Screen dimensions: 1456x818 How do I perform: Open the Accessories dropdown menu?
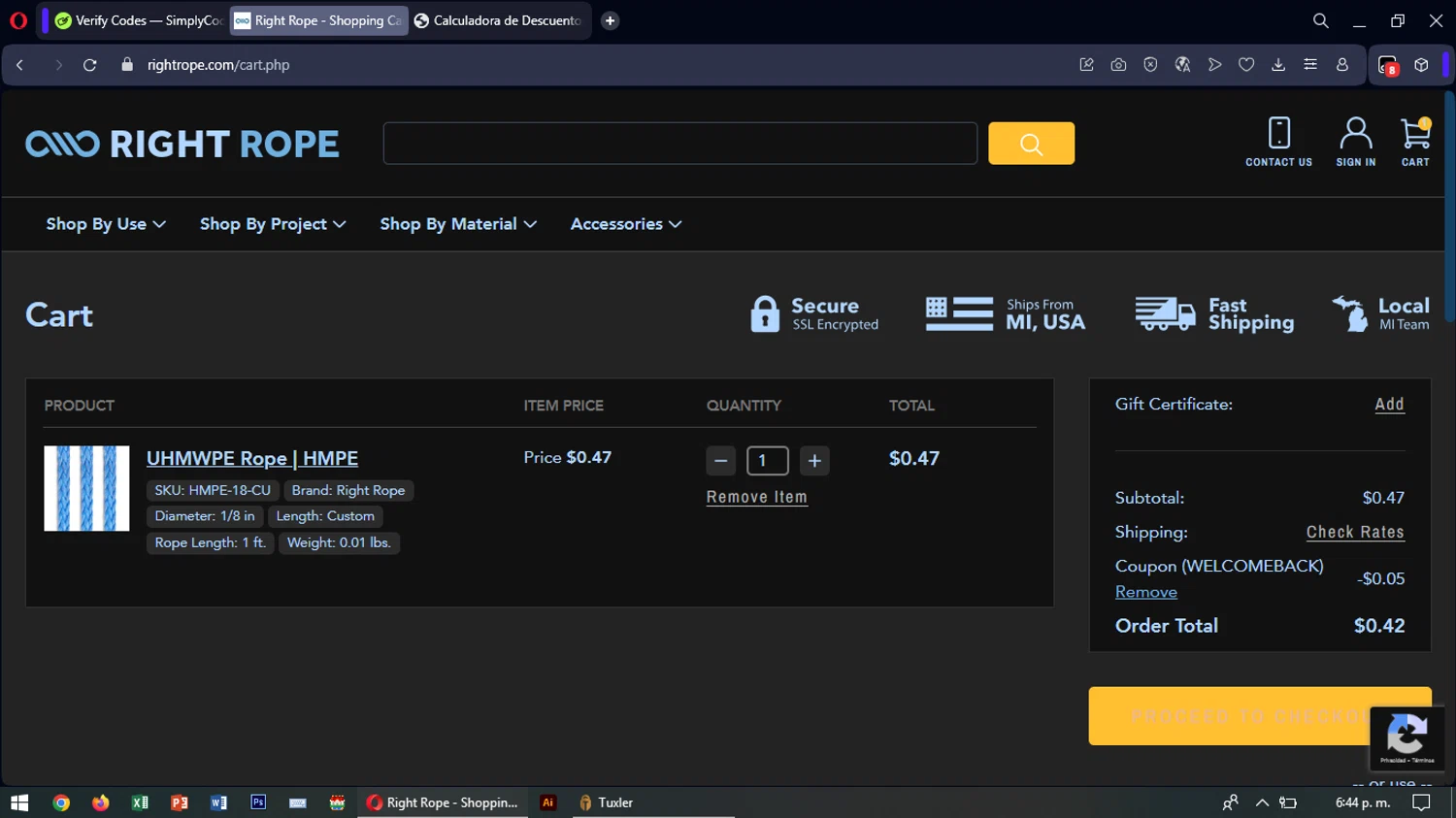(626, 224)
